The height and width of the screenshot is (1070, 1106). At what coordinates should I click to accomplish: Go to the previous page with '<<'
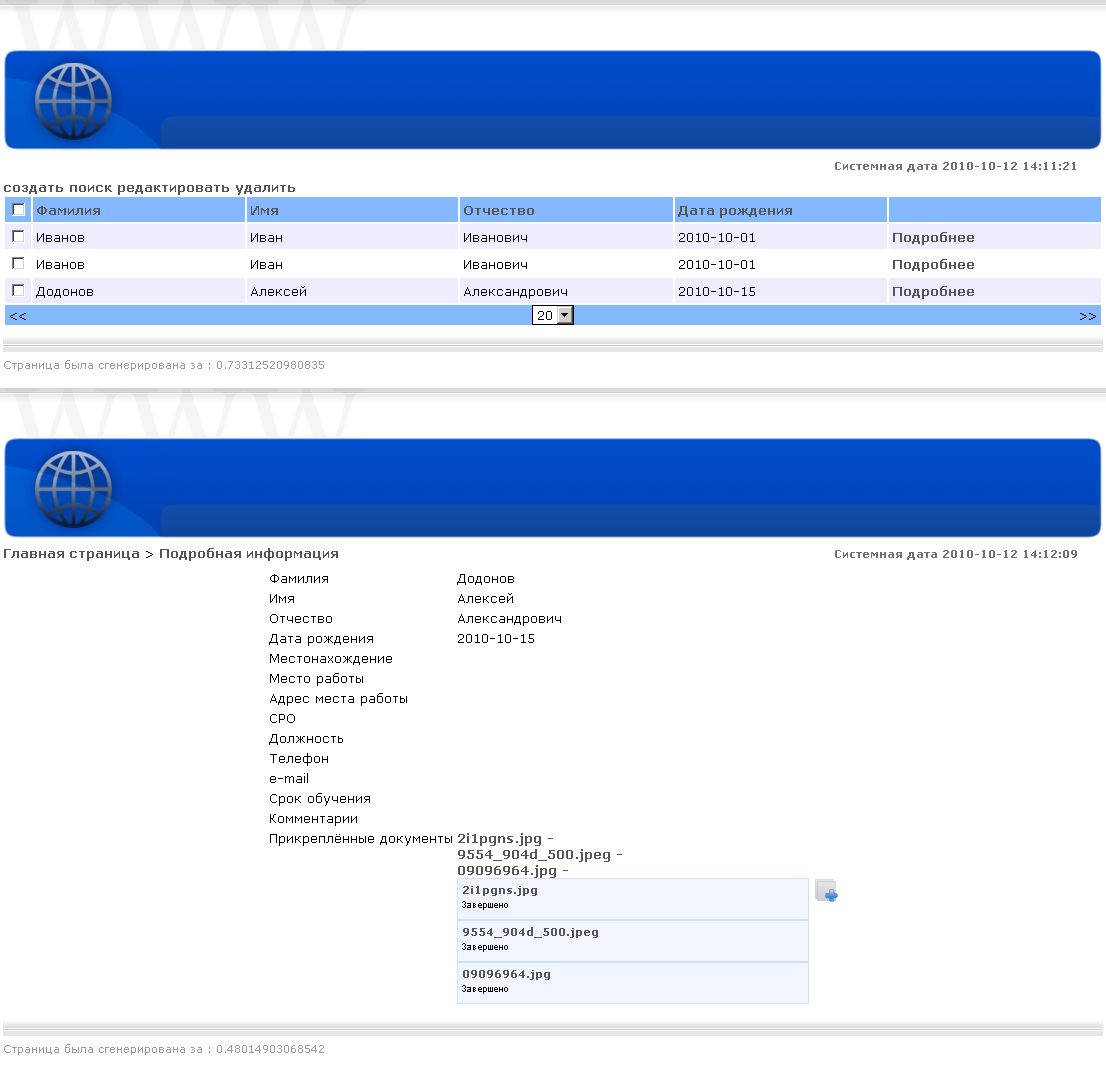tap(17, 316)
